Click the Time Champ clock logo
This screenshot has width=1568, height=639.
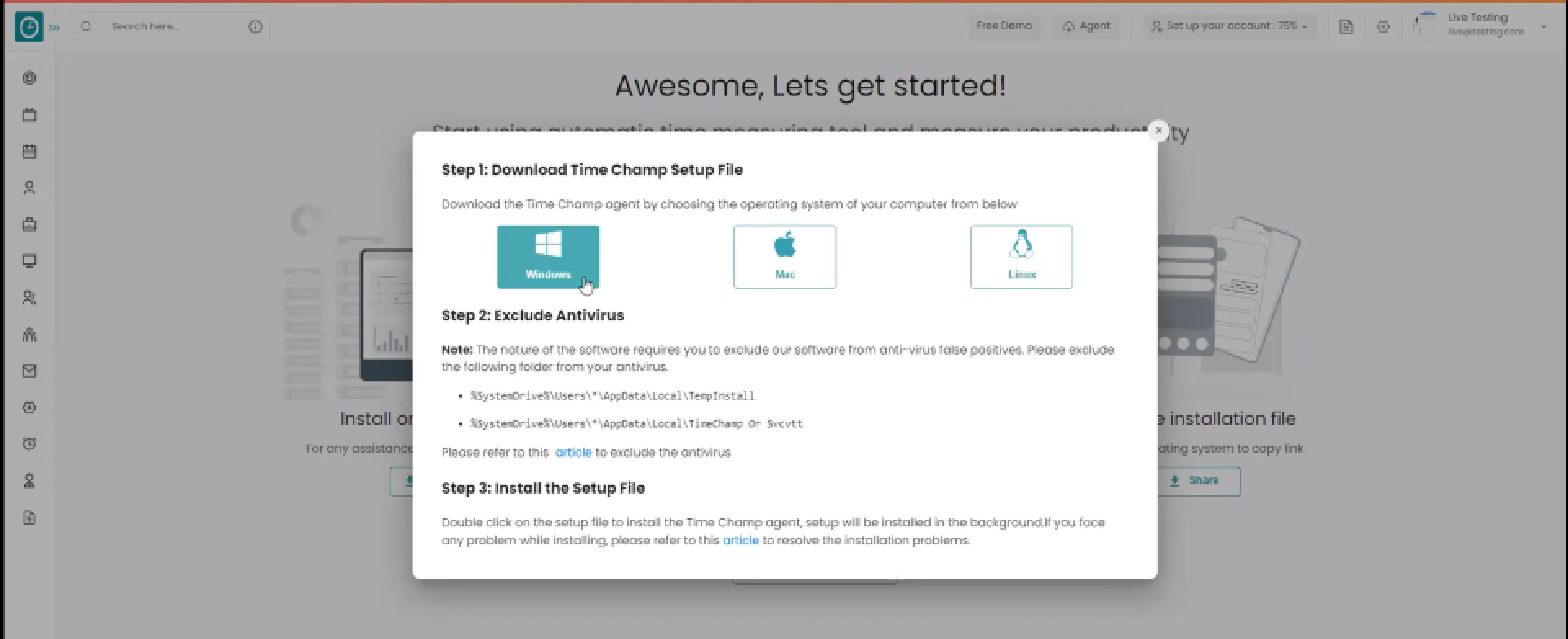pos(29,27)
